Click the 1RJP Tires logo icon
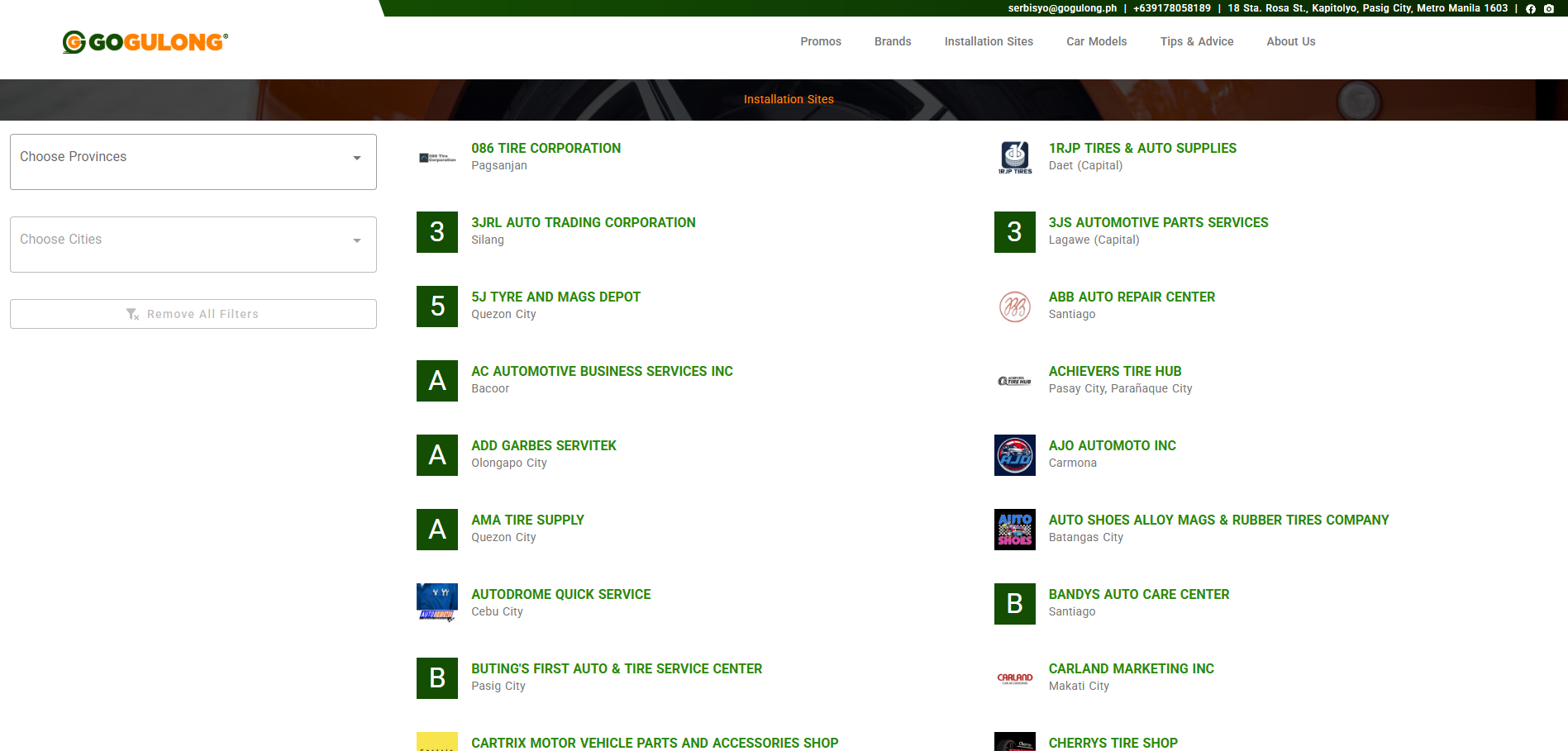This screenshot has width=1568, height=751. pyautogui.click(x=1015, y=158)
